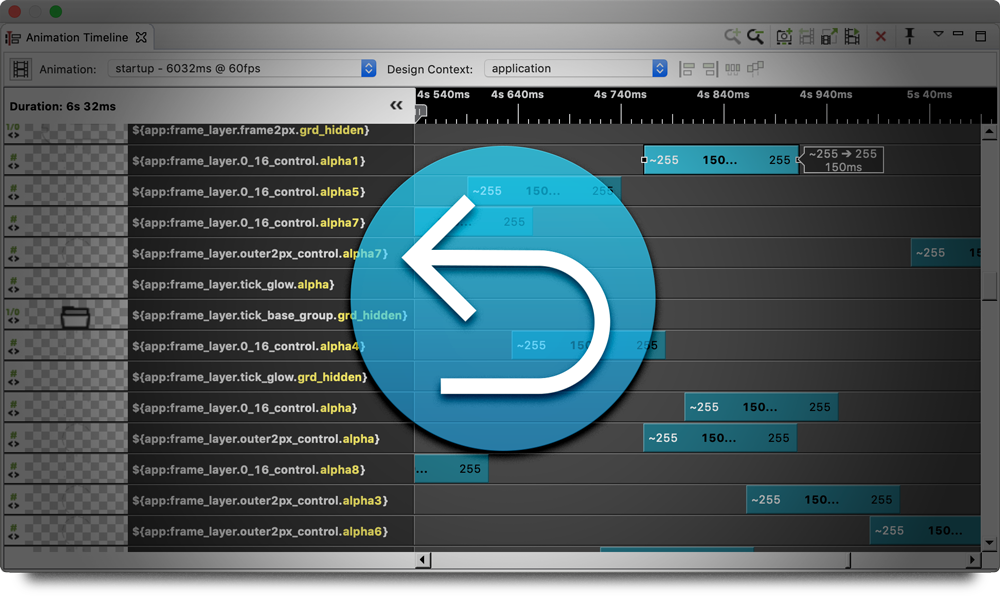
Task: Click the maximize panel button in the toolbar
Action: [x=980, y=36]
